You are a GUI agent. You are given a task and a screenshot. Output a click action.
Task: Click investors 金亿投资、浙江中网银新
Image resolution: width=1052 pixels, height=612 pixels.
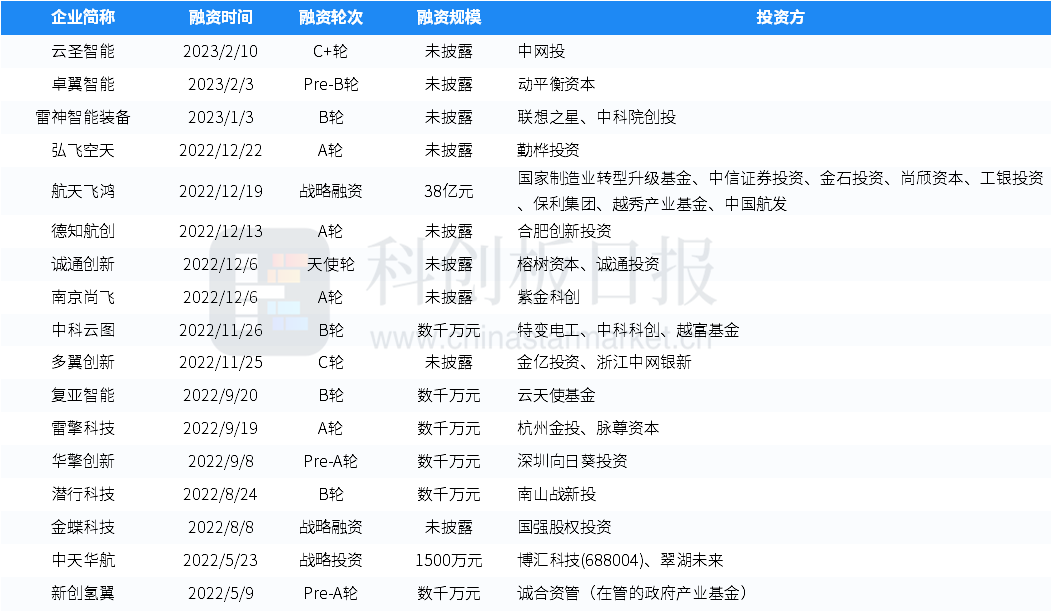(604, 362)
